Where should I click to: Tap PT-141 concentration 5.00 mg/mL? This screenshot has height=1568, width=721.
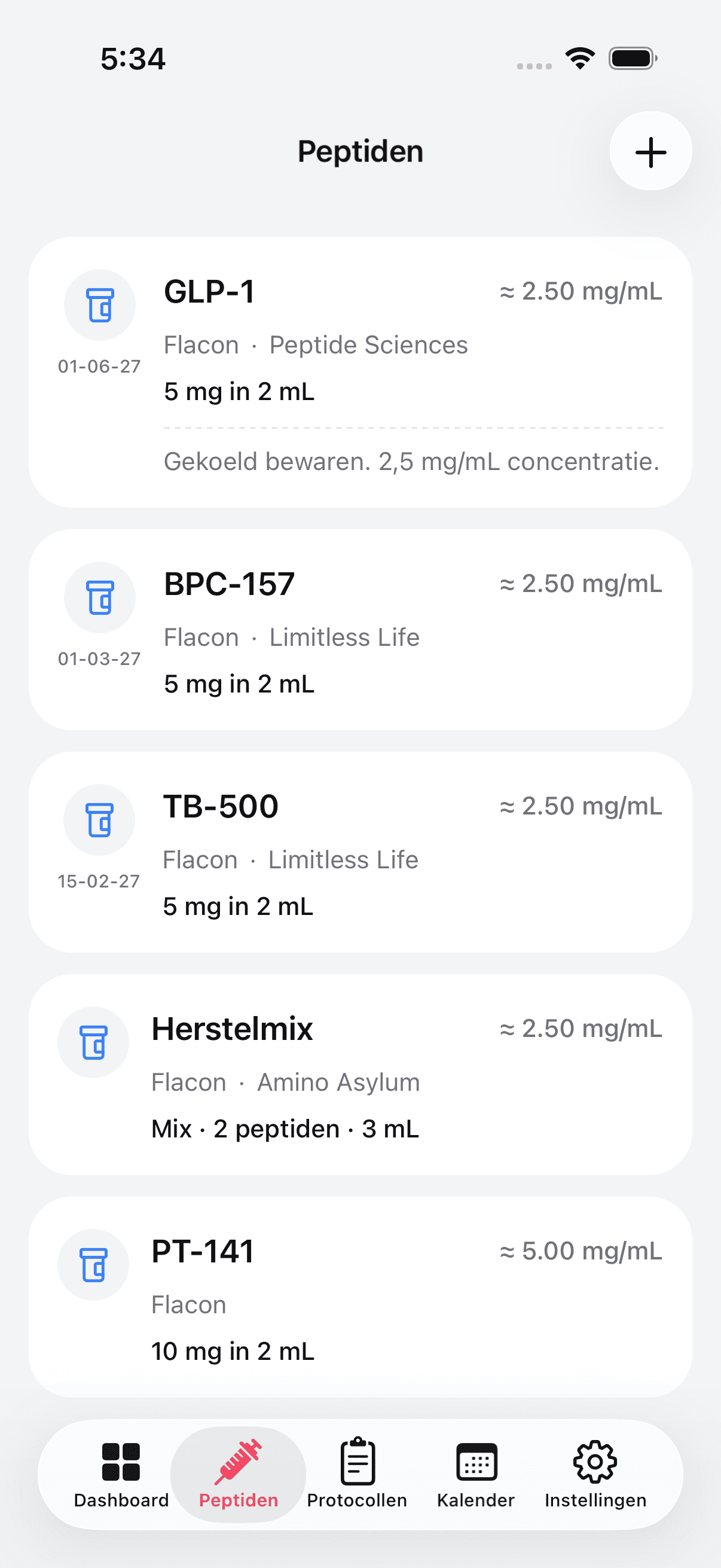click(581, 1252)
